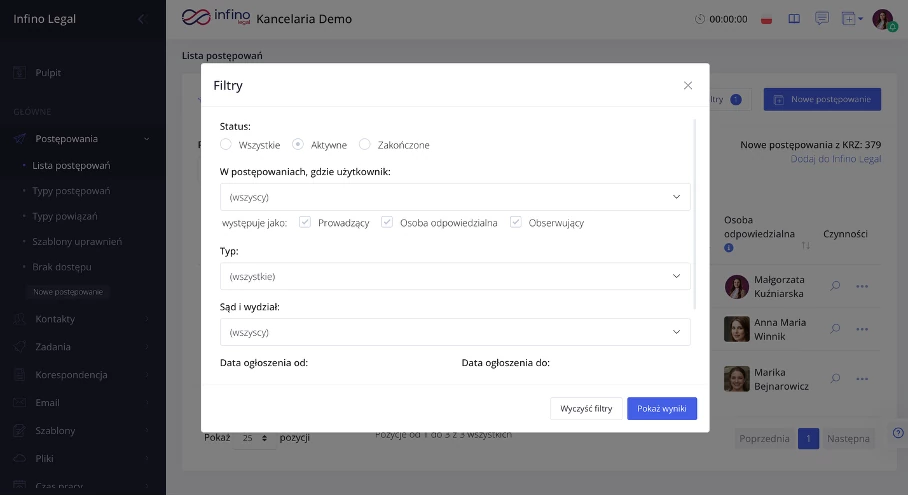Open Lista postępowań in the sidebar
908x496 pixels.
pyautogui.click(x=71, y=166)
